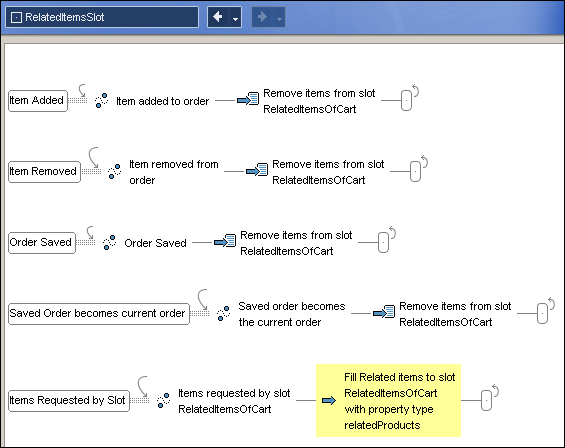The image size is (565, 448).
Task: Click remove-from-slot action icon in Saved Order row
Action: [x=384, y=312]
